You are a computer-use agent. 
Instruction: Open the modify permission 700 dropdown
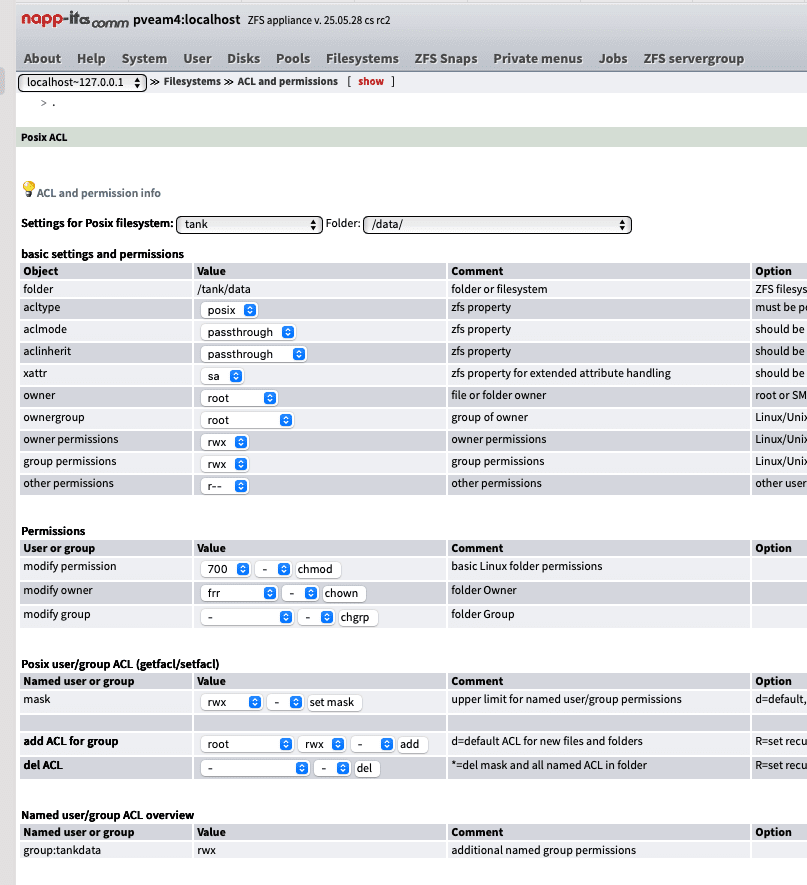coord(225,569)
